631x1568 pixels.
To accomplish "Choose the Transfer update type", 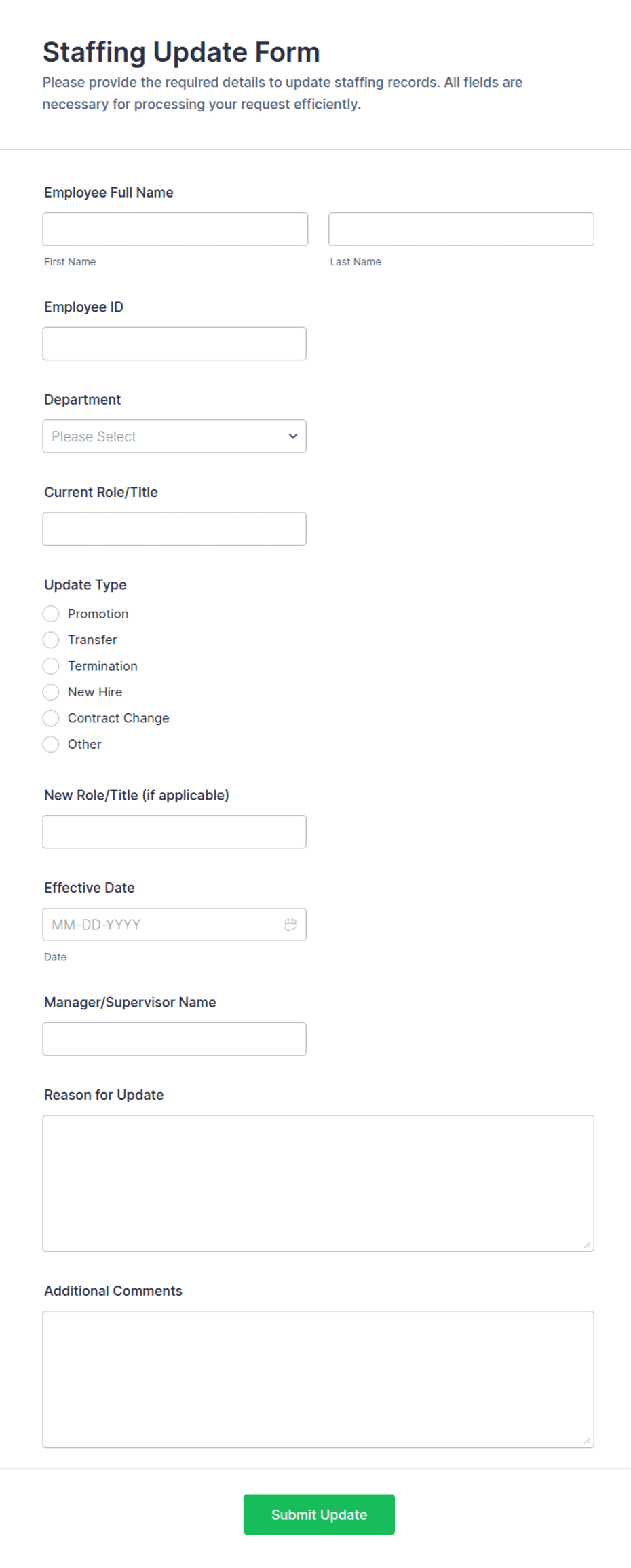I will [51, 640].
